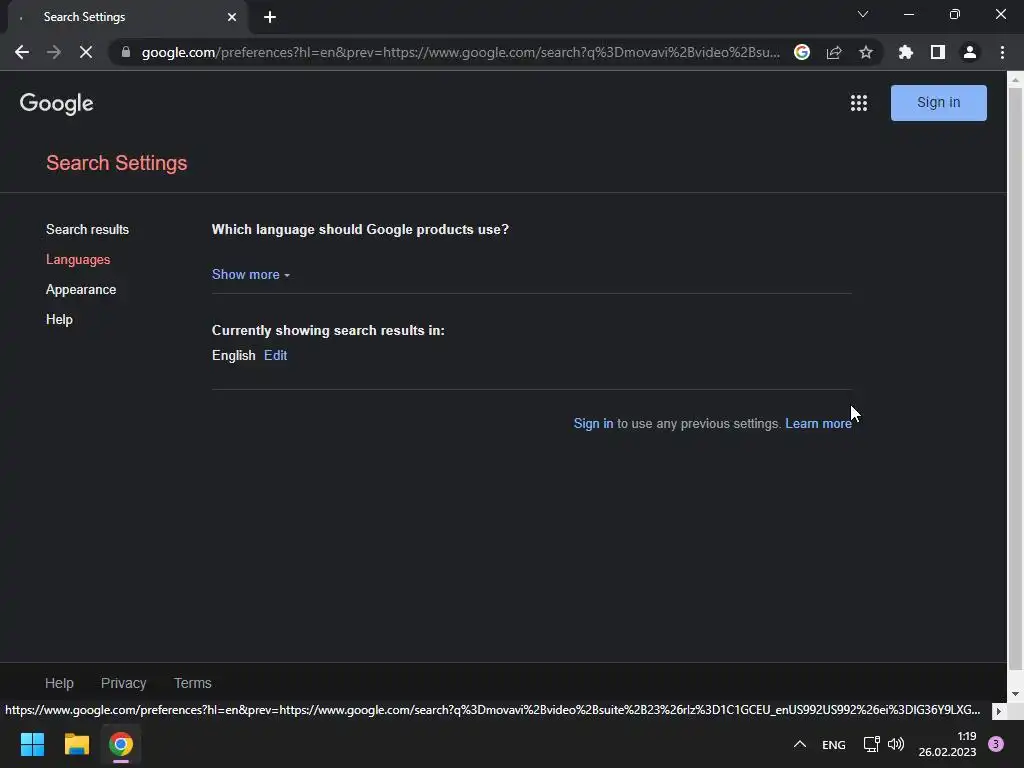Open the clock and date 26.02.2023
The image size is (1024, 768).
(948, 744)
